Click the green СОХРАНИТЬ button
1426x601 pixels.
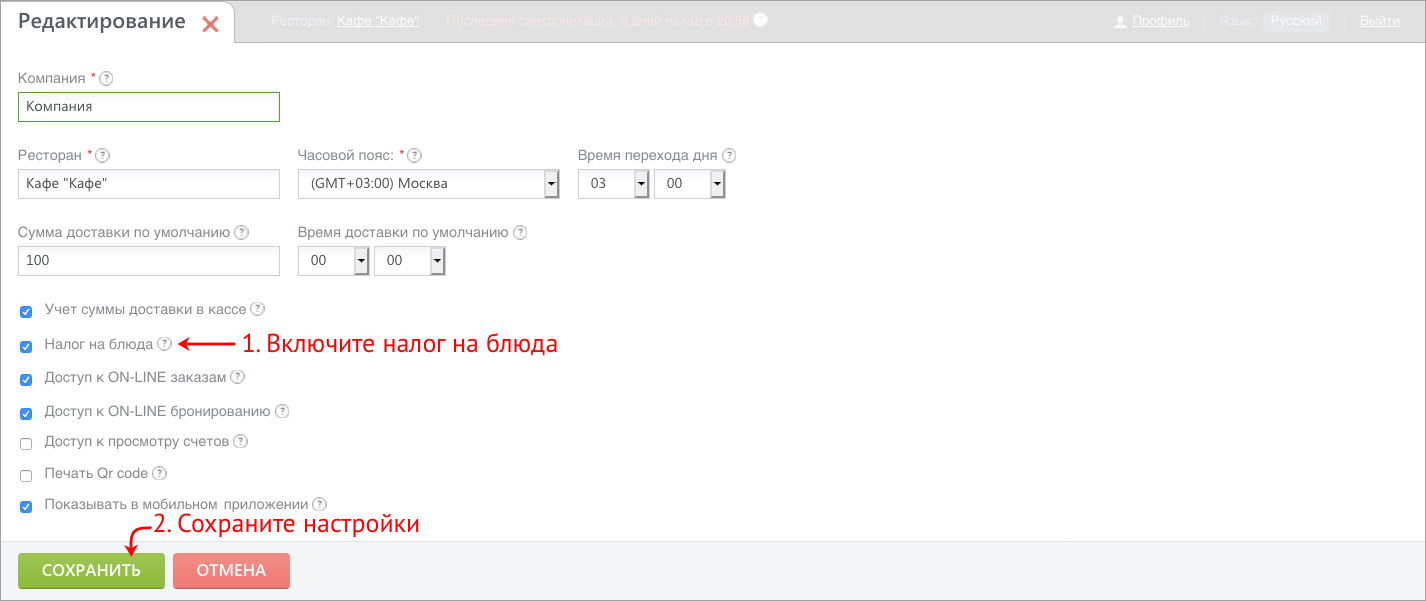(x=91, y=571)
